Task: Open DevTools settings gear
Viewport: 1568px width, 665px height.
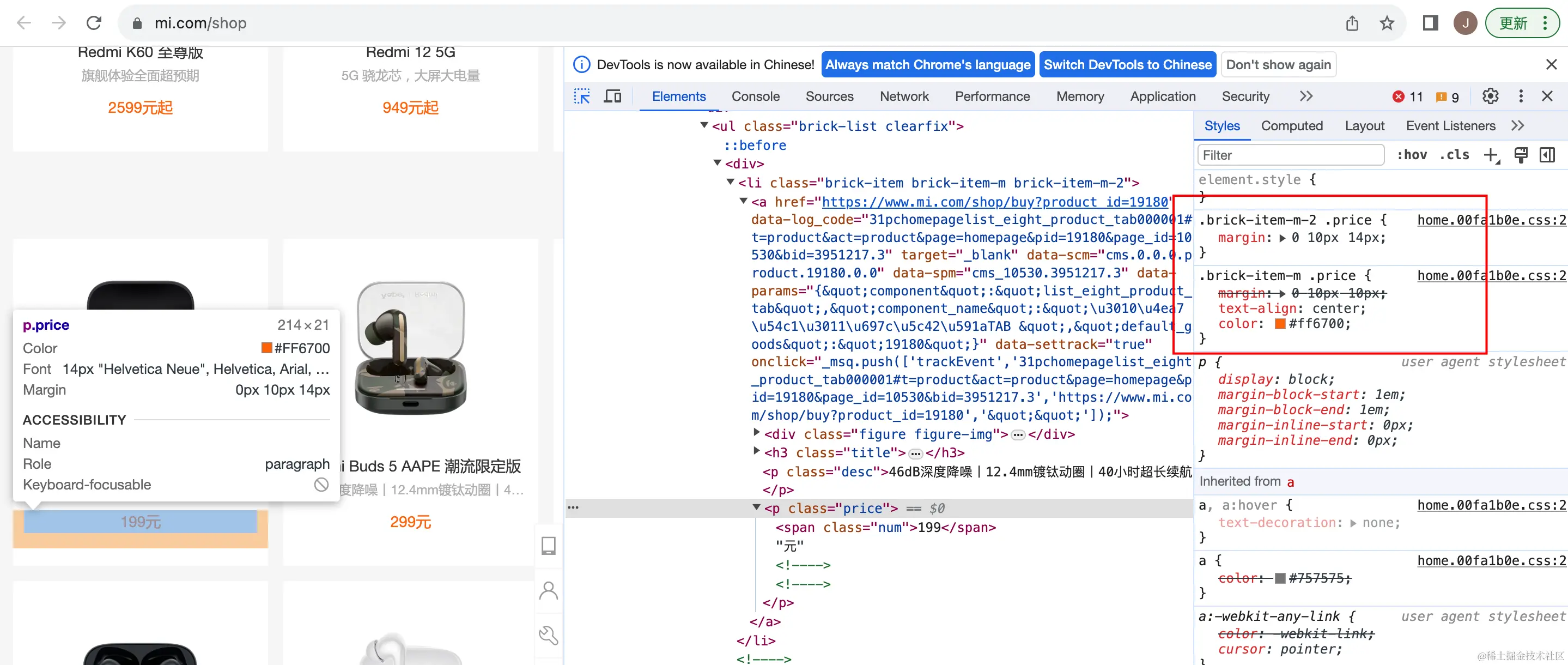Action: click(x=1490, y=96)
